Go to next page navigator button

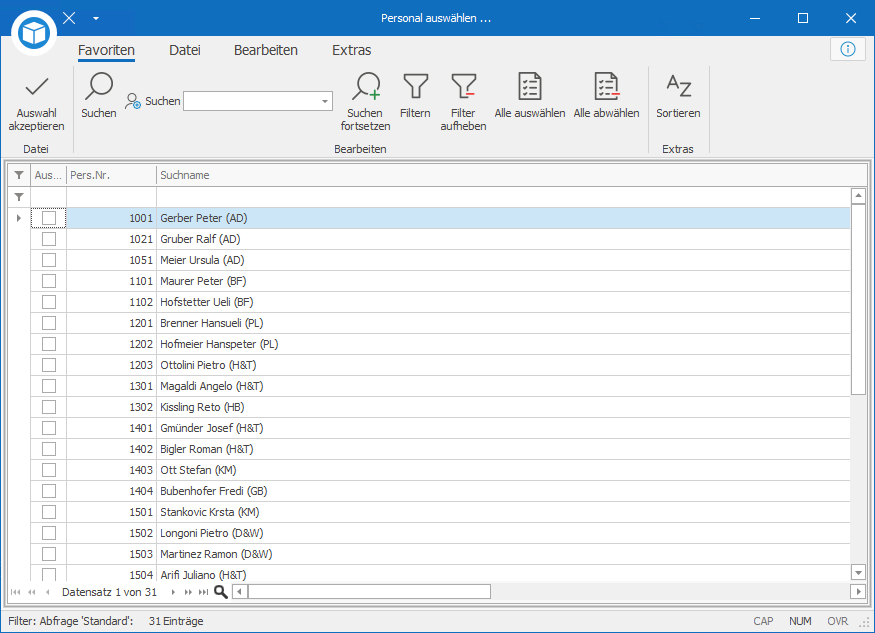pyautogui.click(x=188, y=592)
